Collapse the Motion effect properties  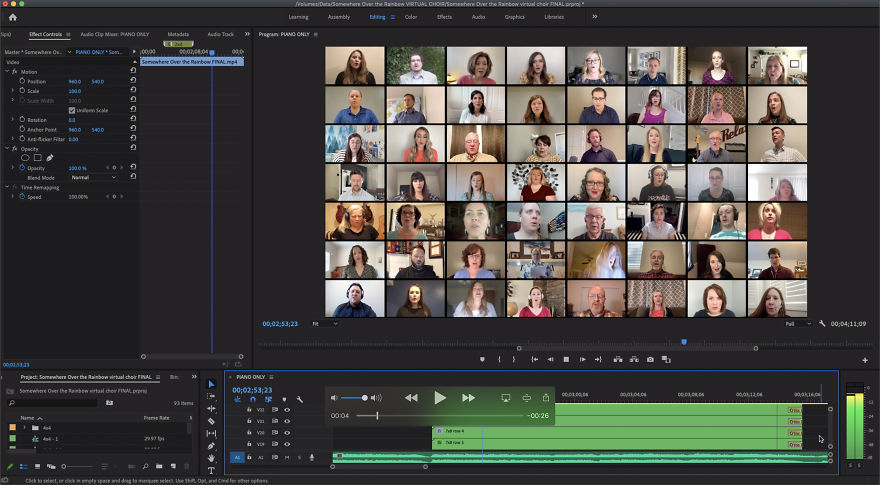point(7,72)
